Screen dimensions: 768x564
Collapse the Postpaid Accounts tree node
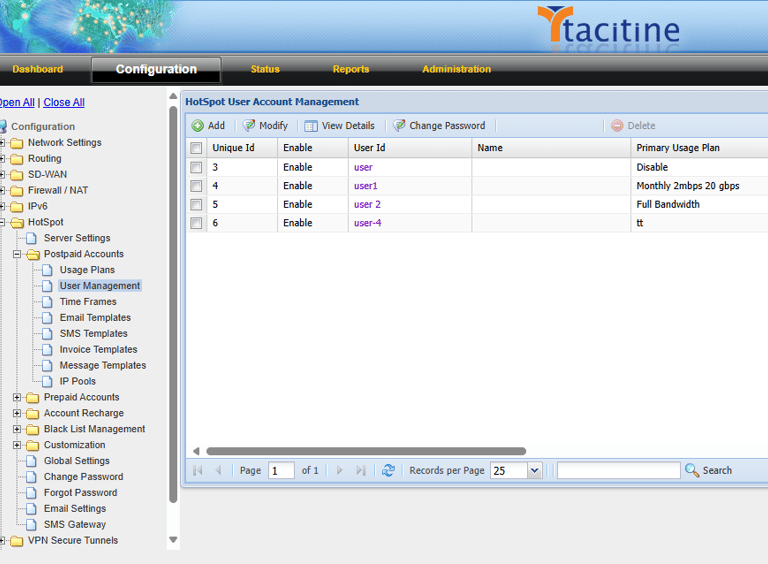17,254
